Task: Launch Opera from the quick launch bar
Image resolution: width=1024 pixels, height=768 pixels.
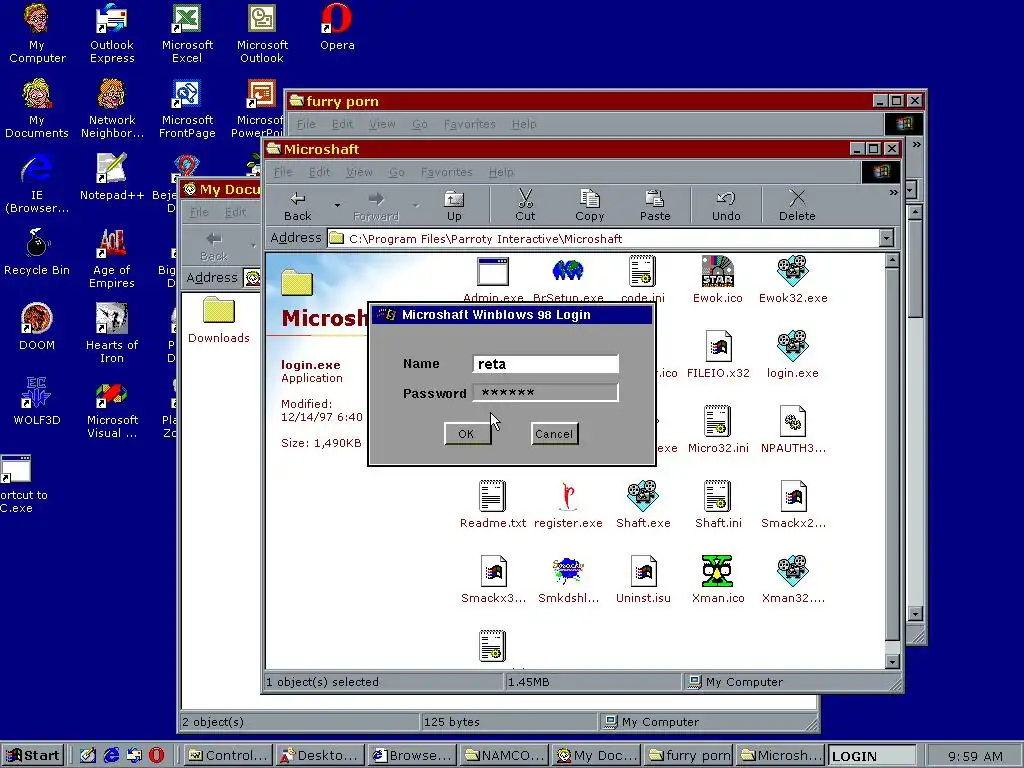Action: click(156, 756)
